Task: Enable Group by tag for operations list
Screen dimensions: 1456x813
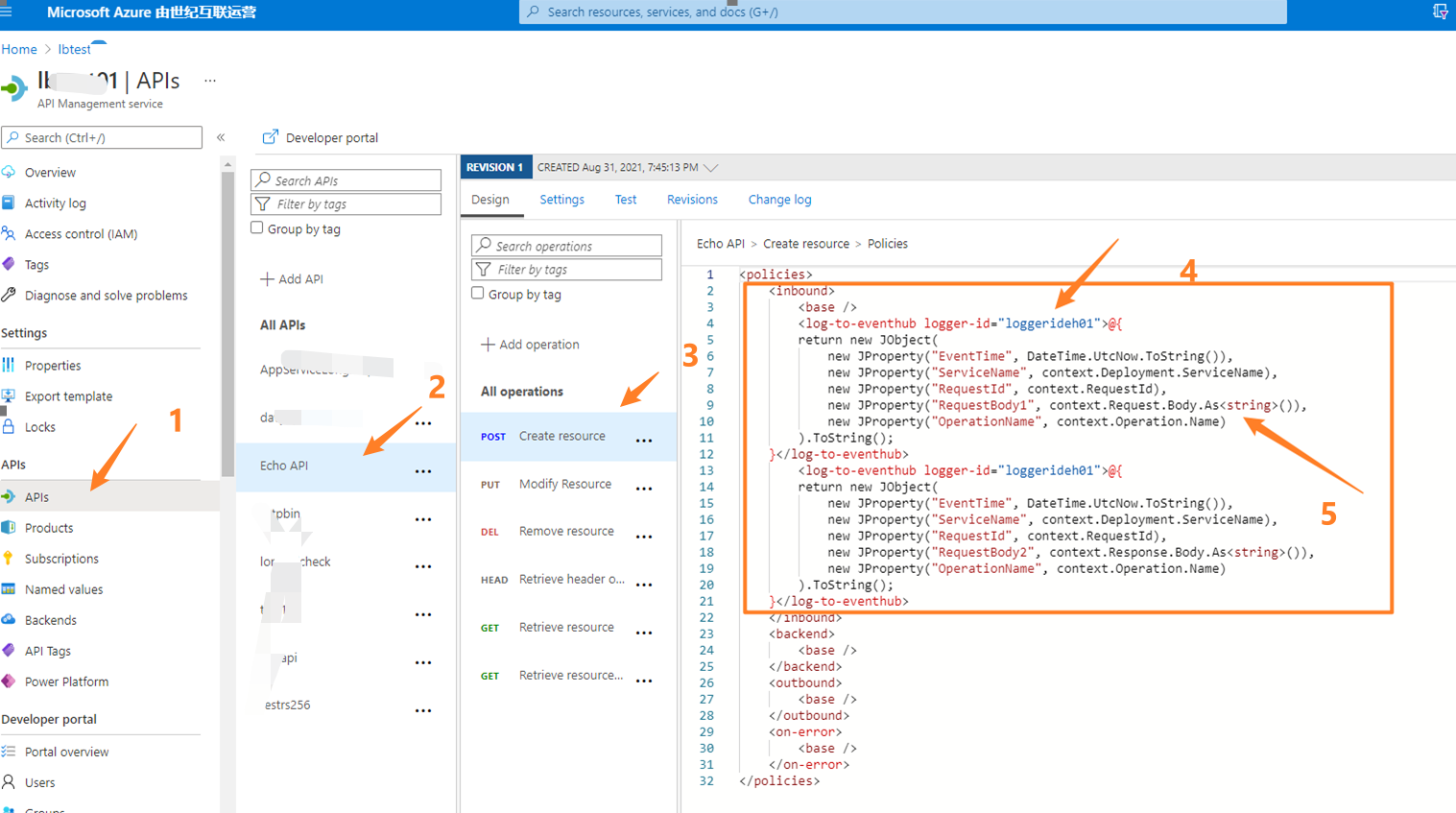Action: (478, 294)
